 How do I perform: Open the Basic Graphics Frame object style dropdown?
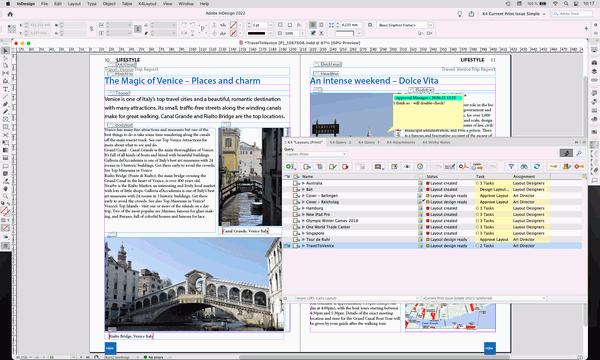[430, 25]
